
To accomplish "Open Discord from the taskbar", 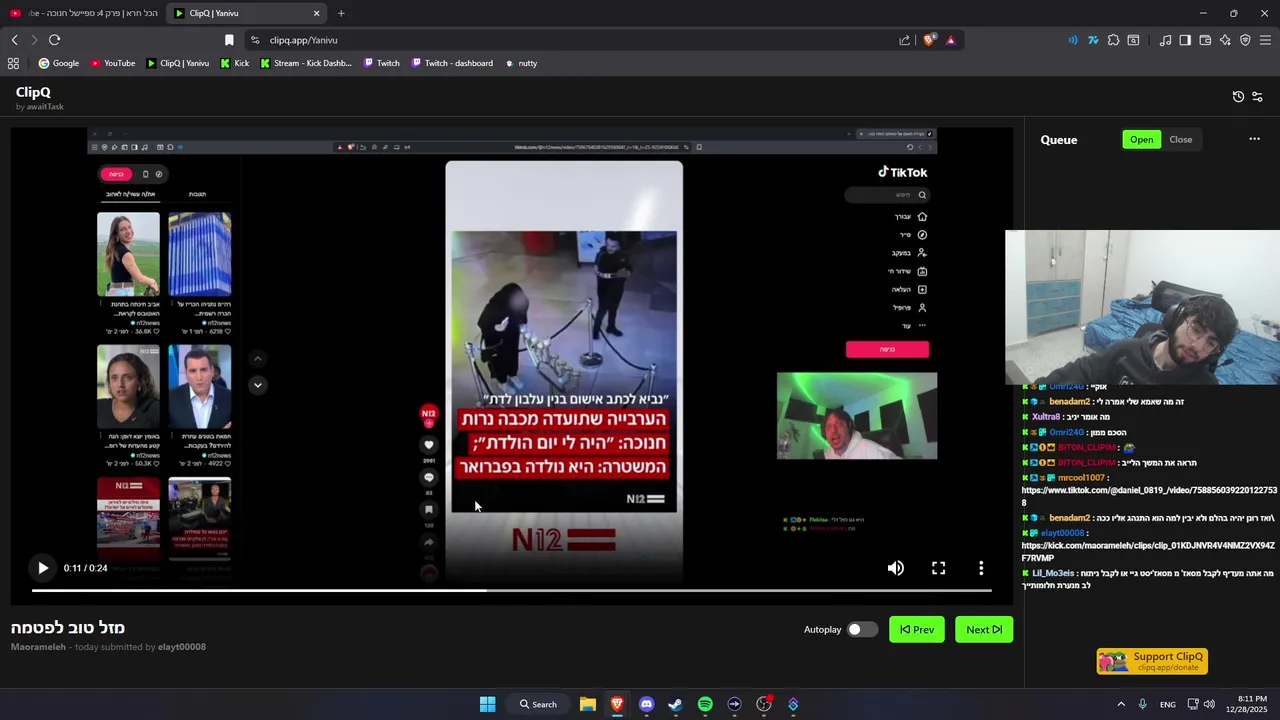I will (646, 704).
